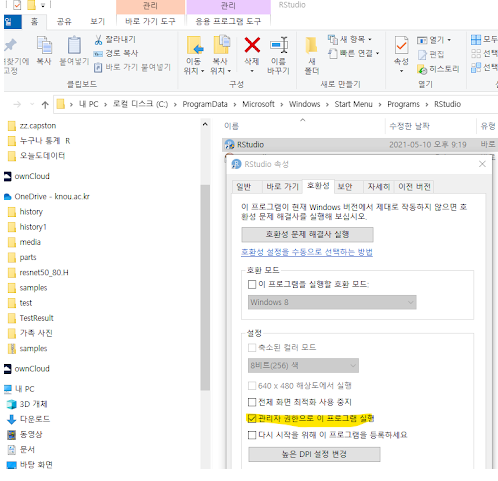Screen dimensions: 498x481
Task: Open the 8비트(256) 색 color dropdown
Action: tap(303, 366)
